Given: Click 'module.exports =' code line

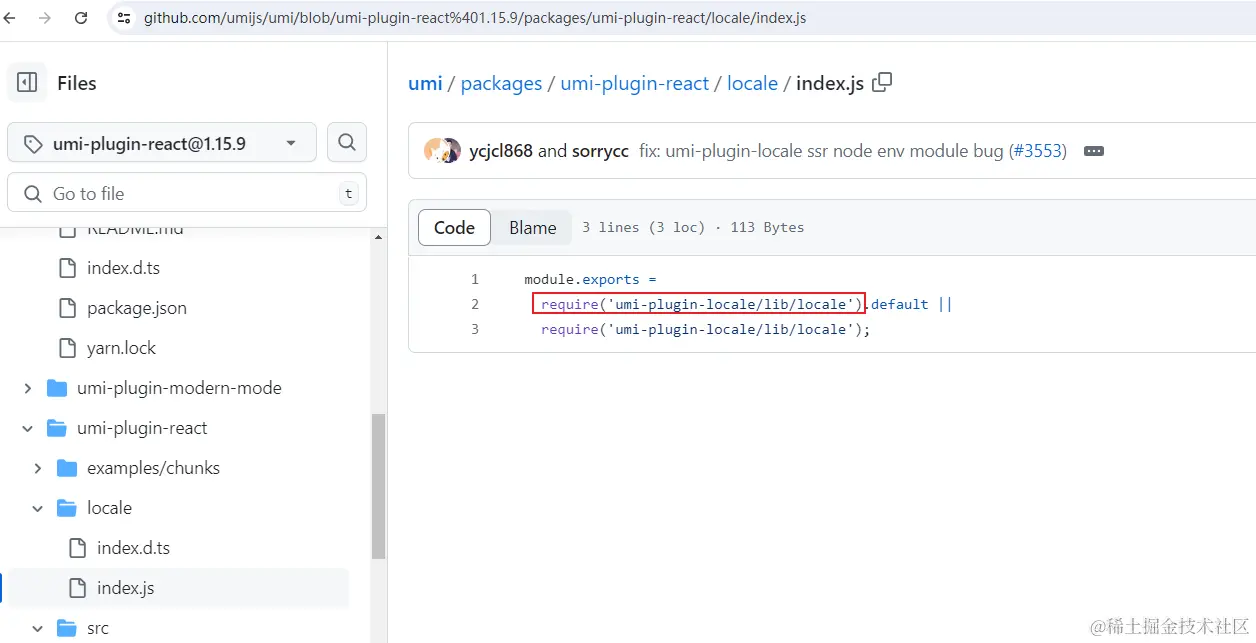Looking at the screenshot, I should pyautogui.click(x=590, y=279).
